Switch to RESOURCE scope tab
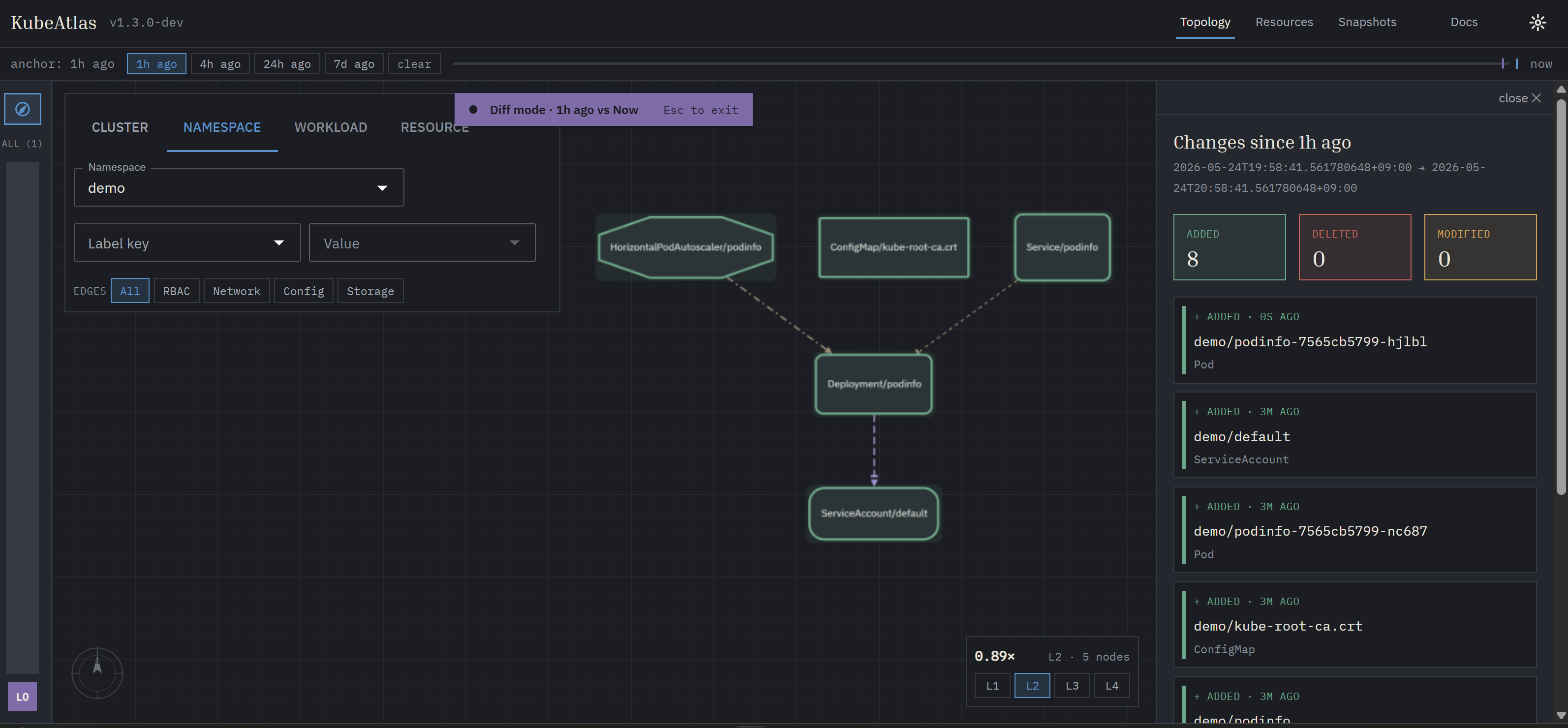Screen dimensions: 1568x728 [434, 127]
